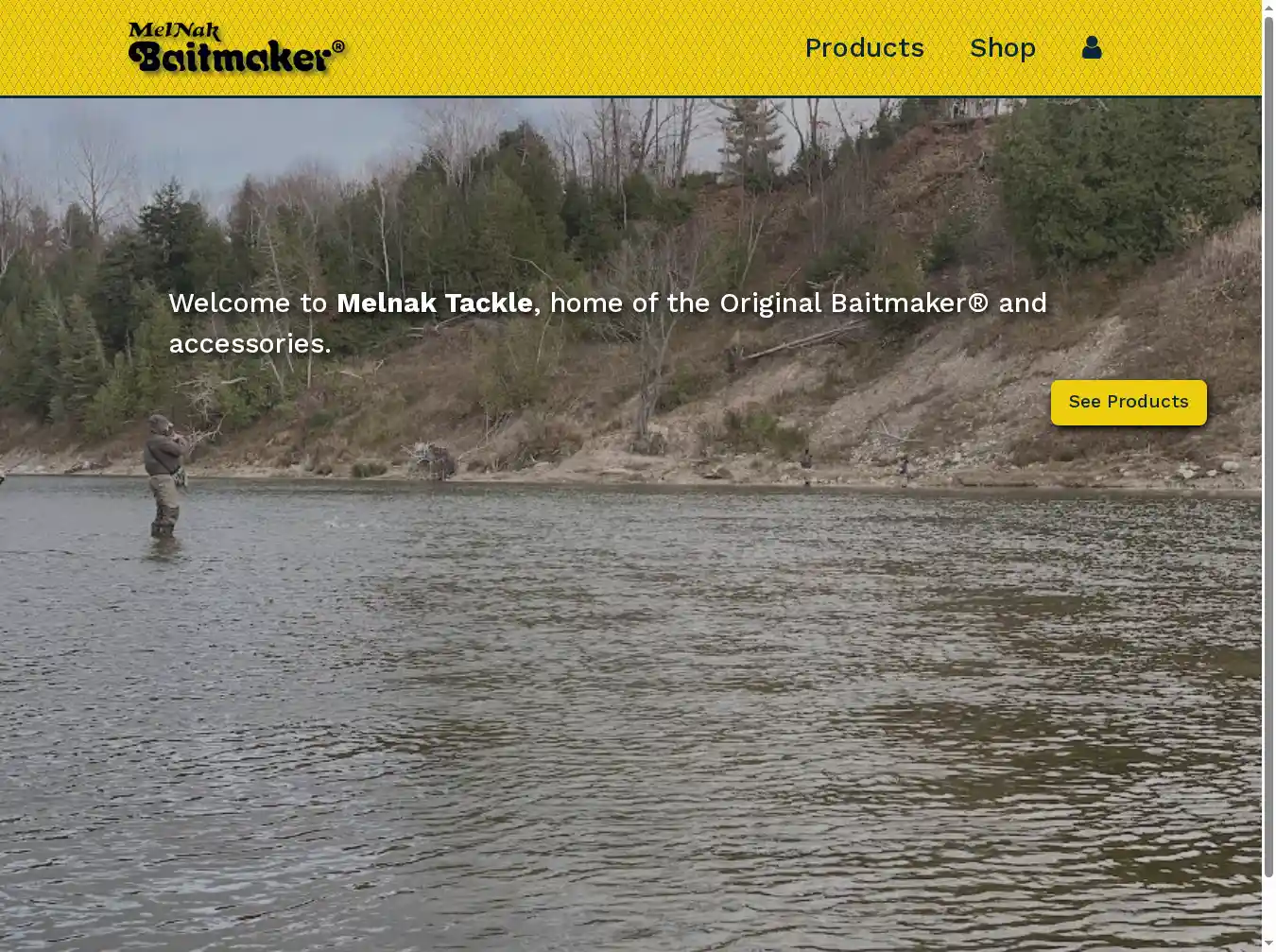
Task: Click the empty yellow header area
Action: tap(567, 47)
